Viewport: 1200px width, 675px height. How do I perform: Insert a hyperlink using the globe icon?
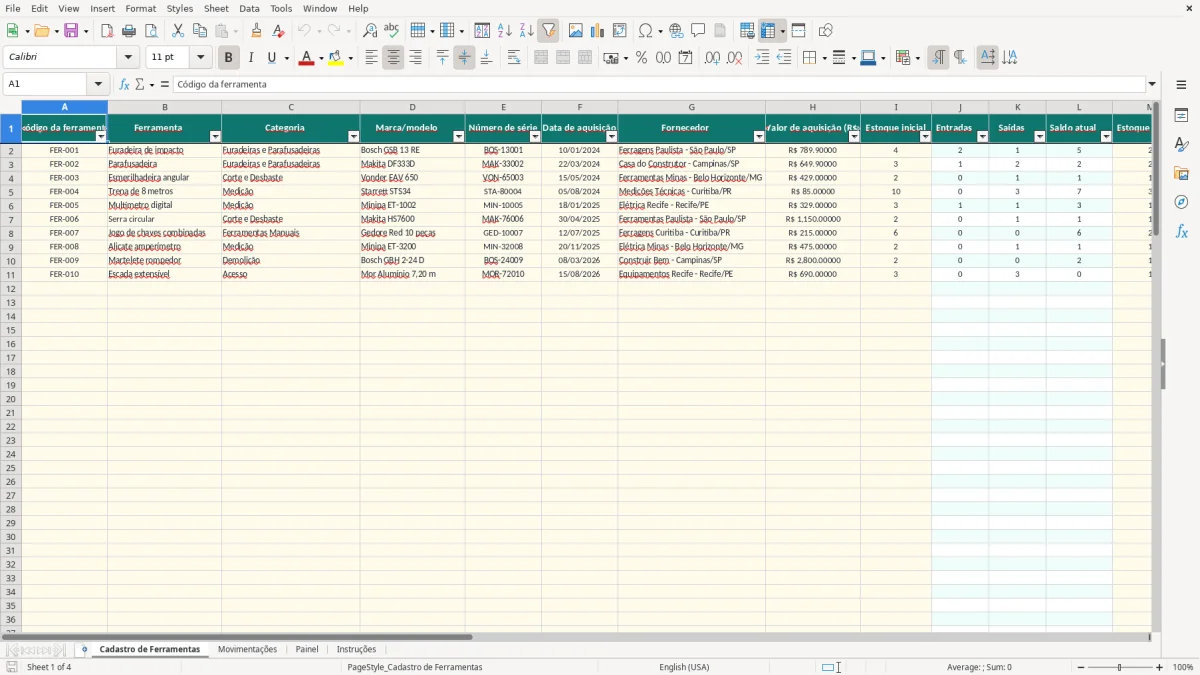pyautogui.click(x=676, y=31)
